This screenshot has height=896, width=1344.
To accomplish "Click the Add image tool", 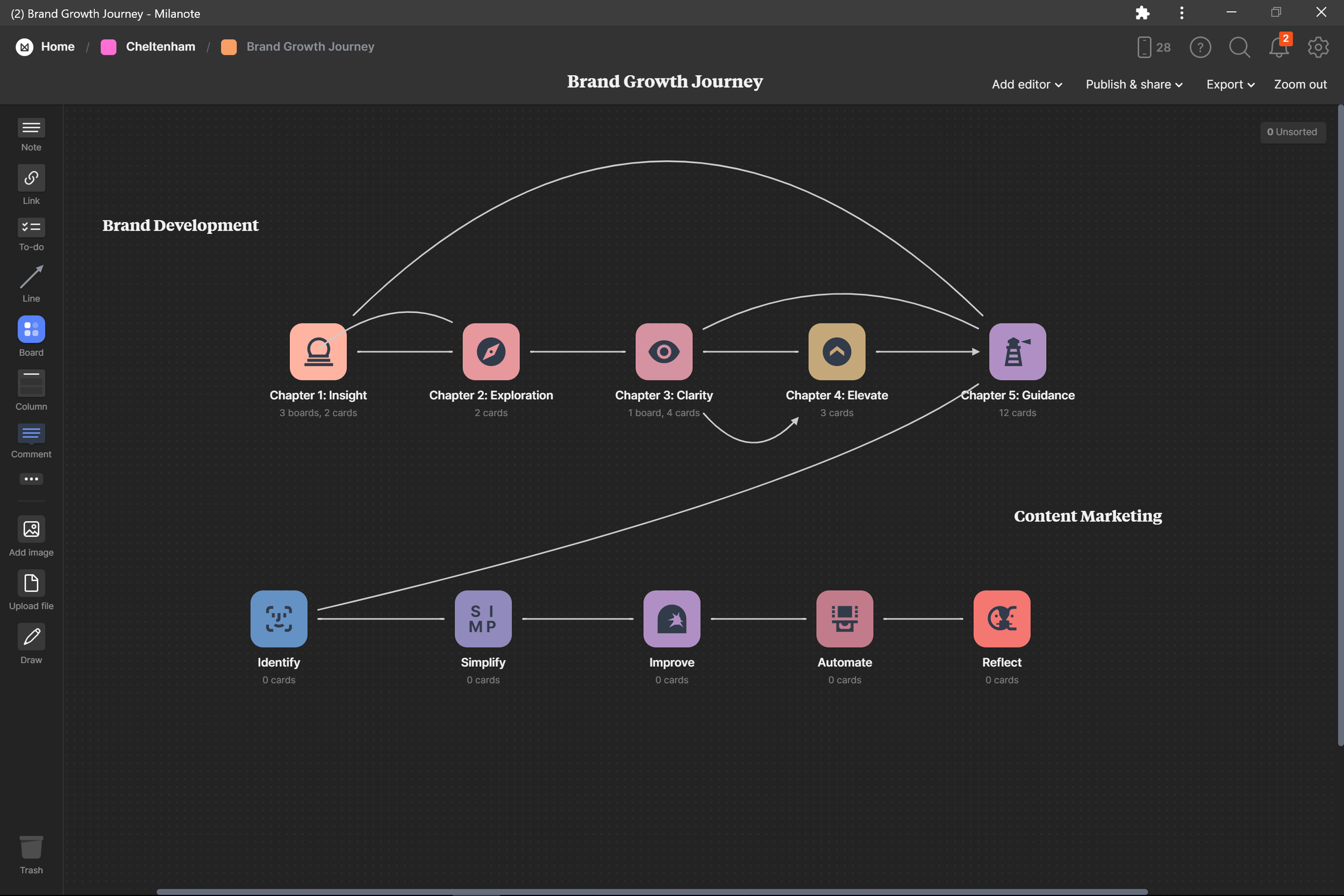I will tap(31, 529).
